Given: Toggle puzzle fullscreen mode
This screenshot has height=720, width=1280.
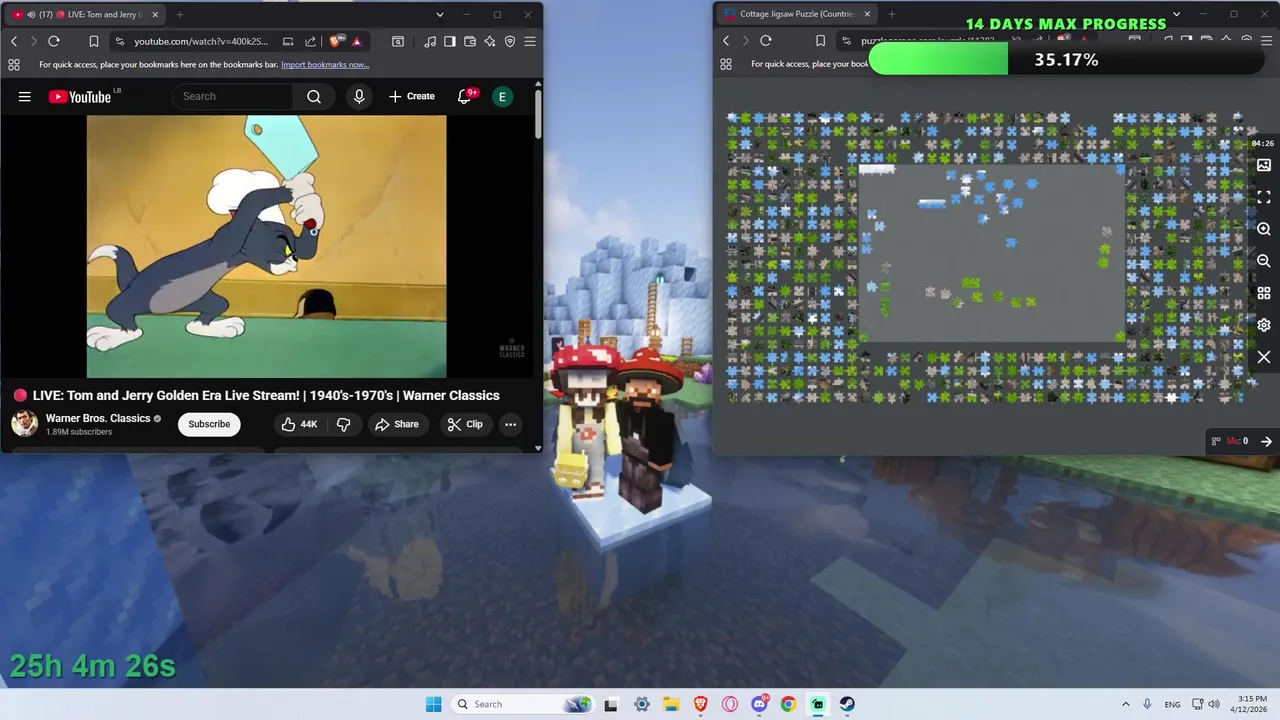Looking at the screenshot, I should pos(1264,197).
